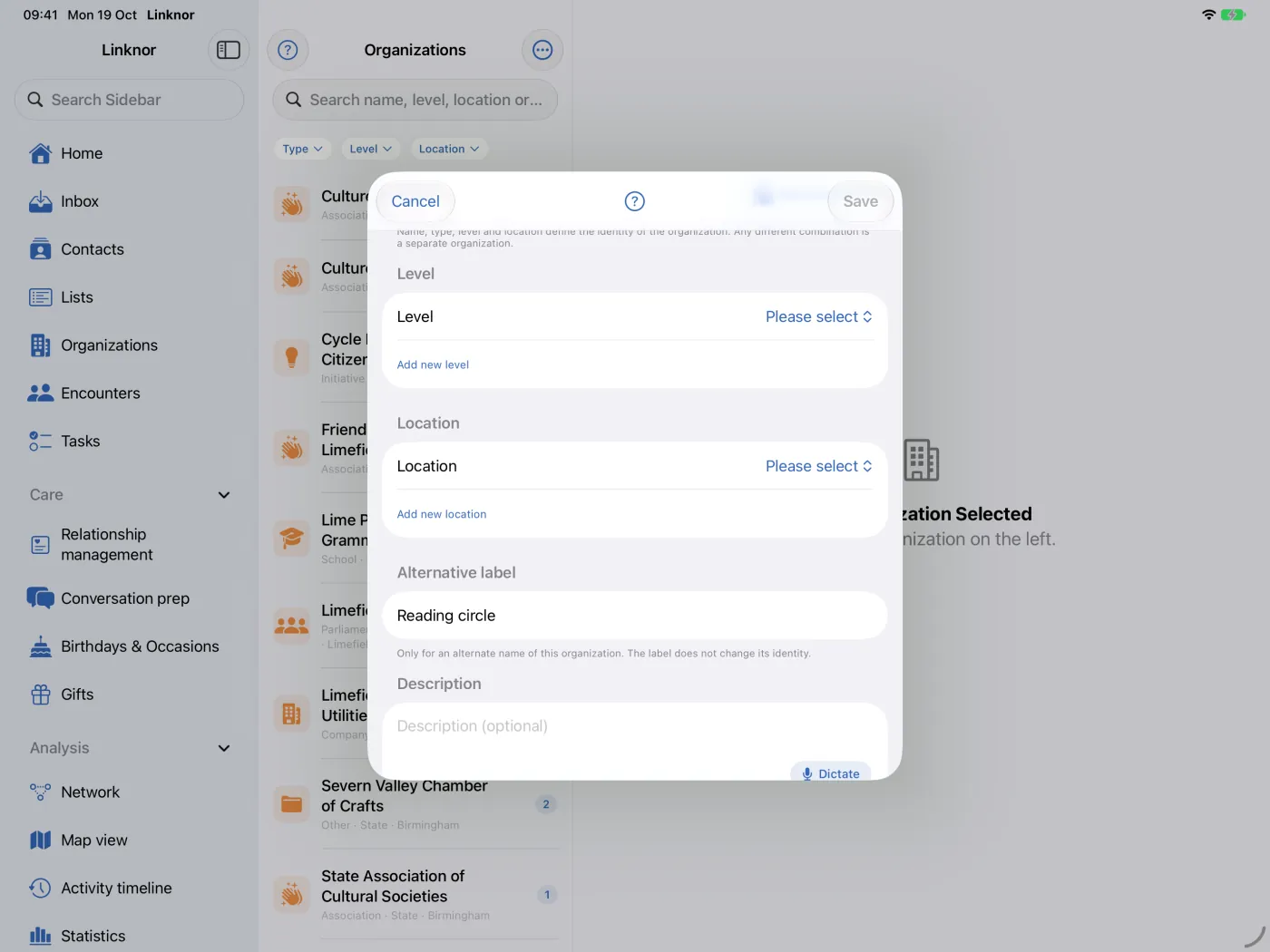The width and height of the screenshot is (1270, 952).
Task: Open Lists from the sidebar
Action: [x=129, y=297]
